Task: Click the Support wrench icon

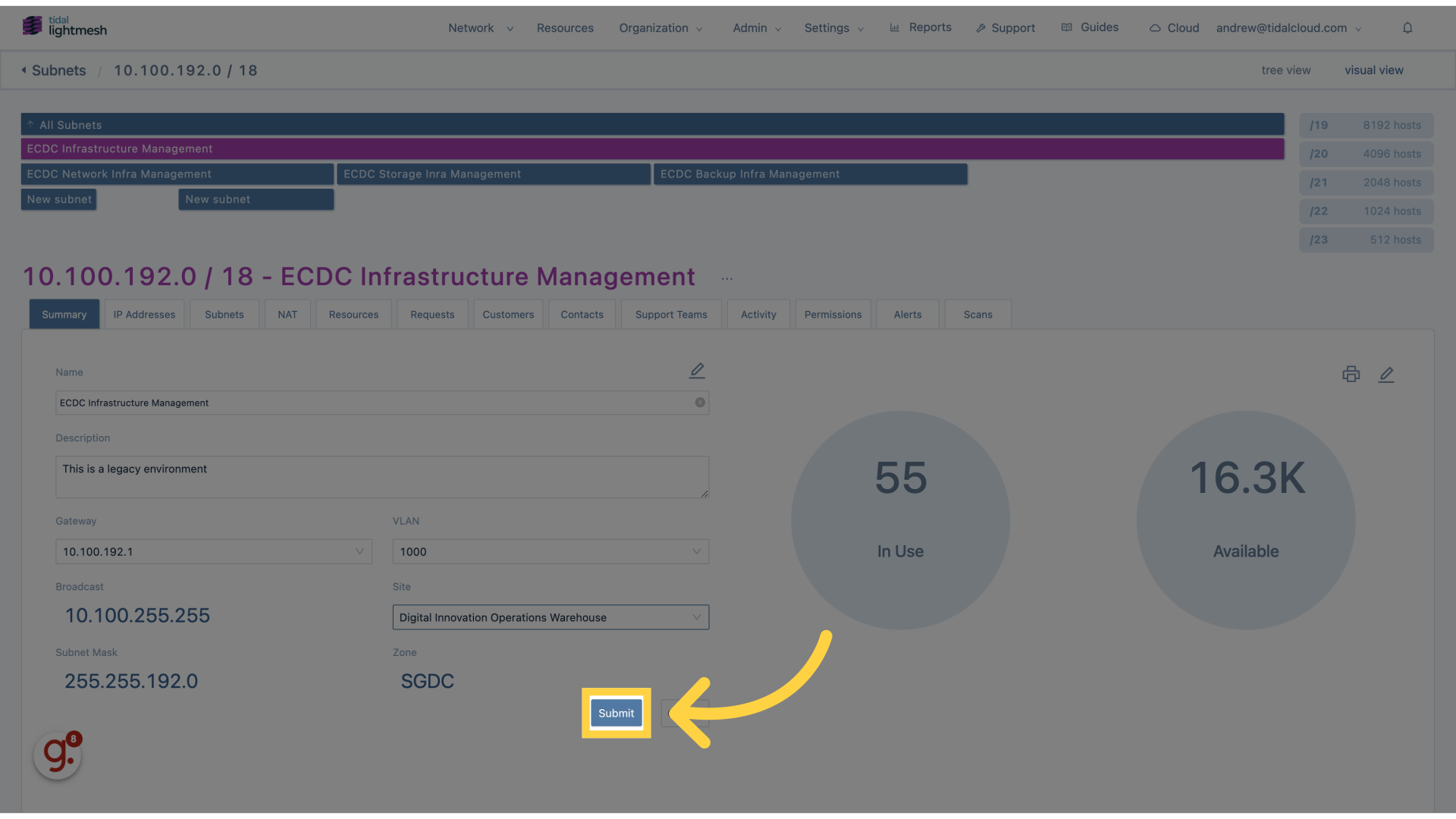Action: click(x=981, y=28)
